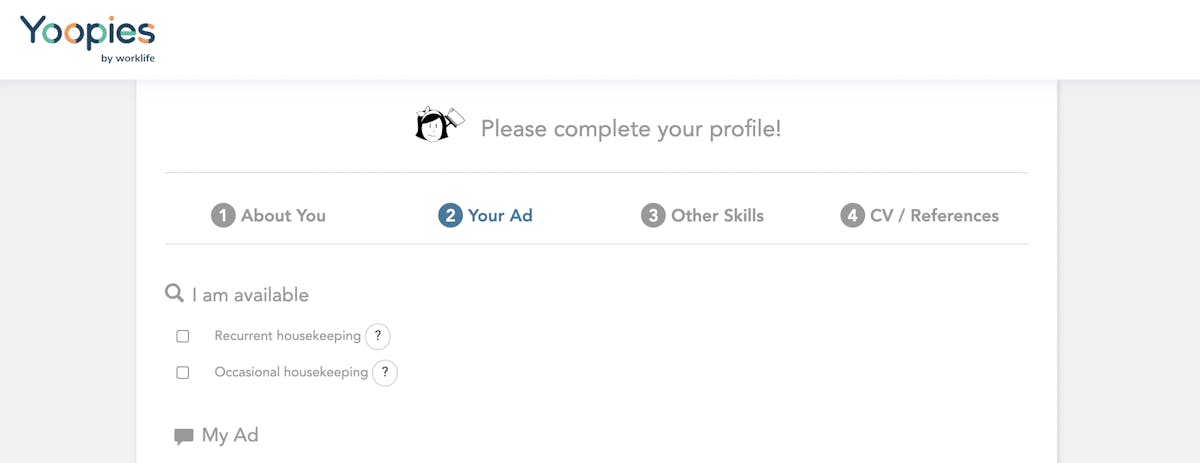This screenshot has width=1200, height=463.
Task: Click the by worklife text under logo
Action: click(x=128, y=58)
